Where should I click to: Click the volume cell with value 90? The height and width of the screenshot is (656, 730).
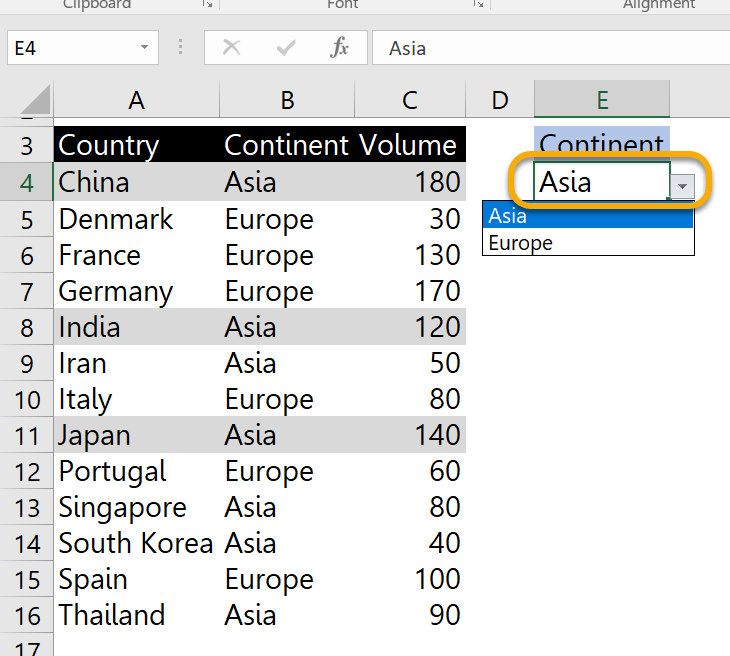point(410,615)
